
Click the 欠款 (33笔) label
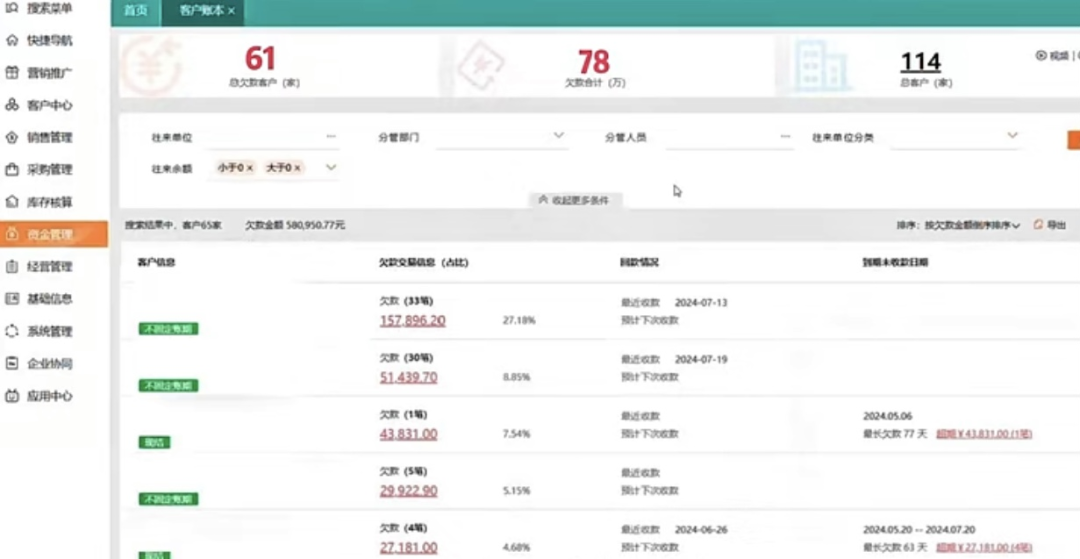(x=406, y=302)
